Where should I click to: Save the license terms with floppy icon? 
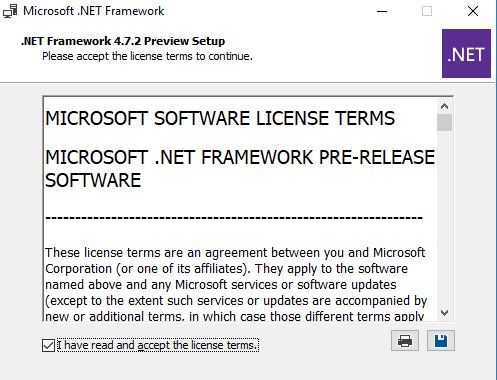441,341
